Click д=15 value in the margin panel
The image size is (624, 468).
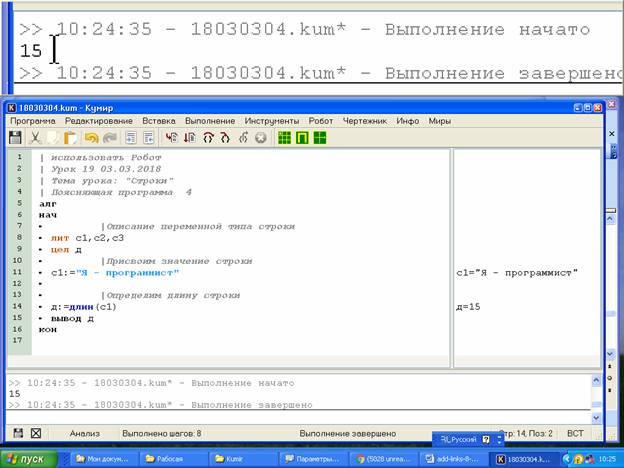point(468,307)
